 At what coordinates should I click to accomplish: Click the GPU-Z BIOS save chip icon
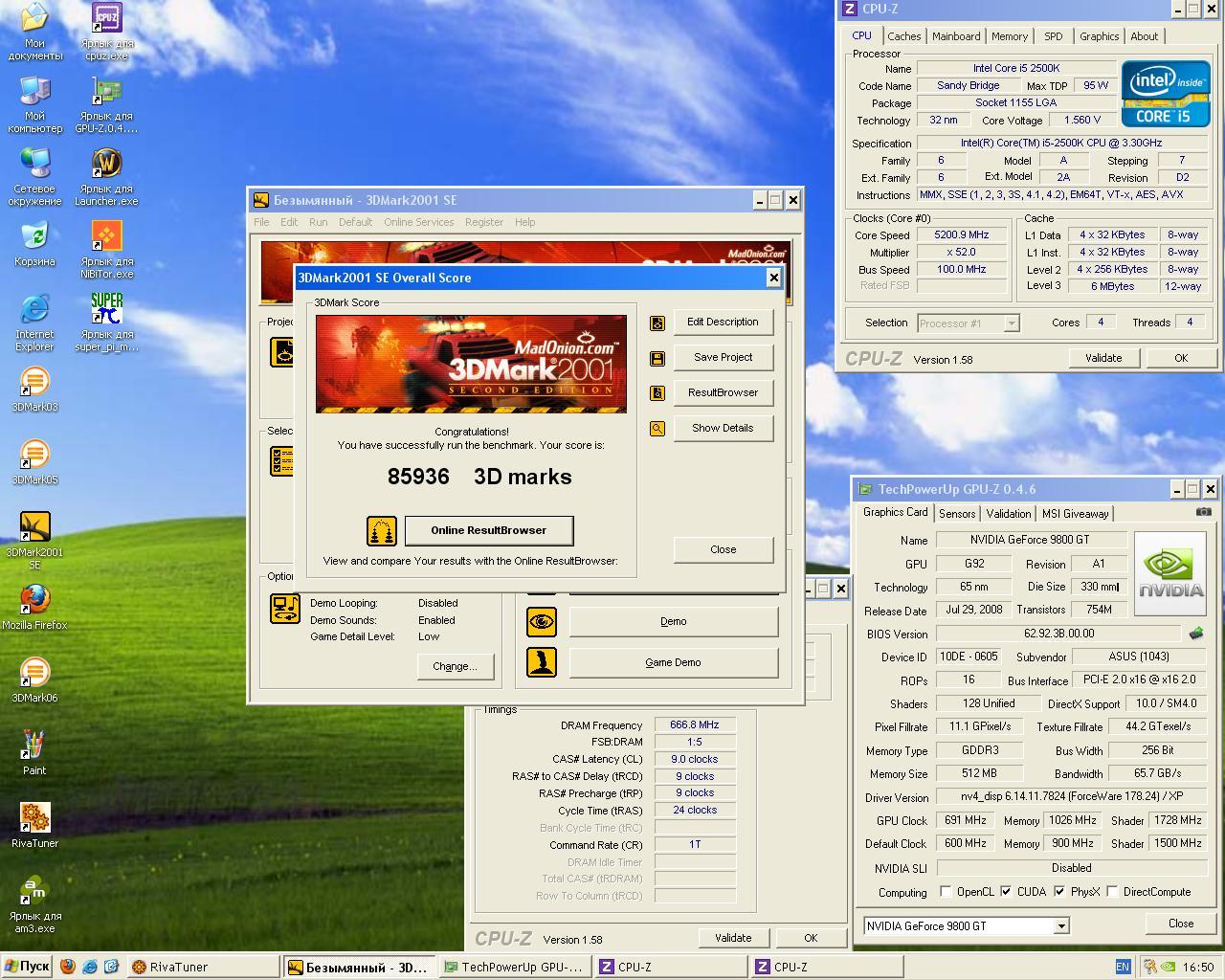pyautogui.click(x=1196, y=634)
